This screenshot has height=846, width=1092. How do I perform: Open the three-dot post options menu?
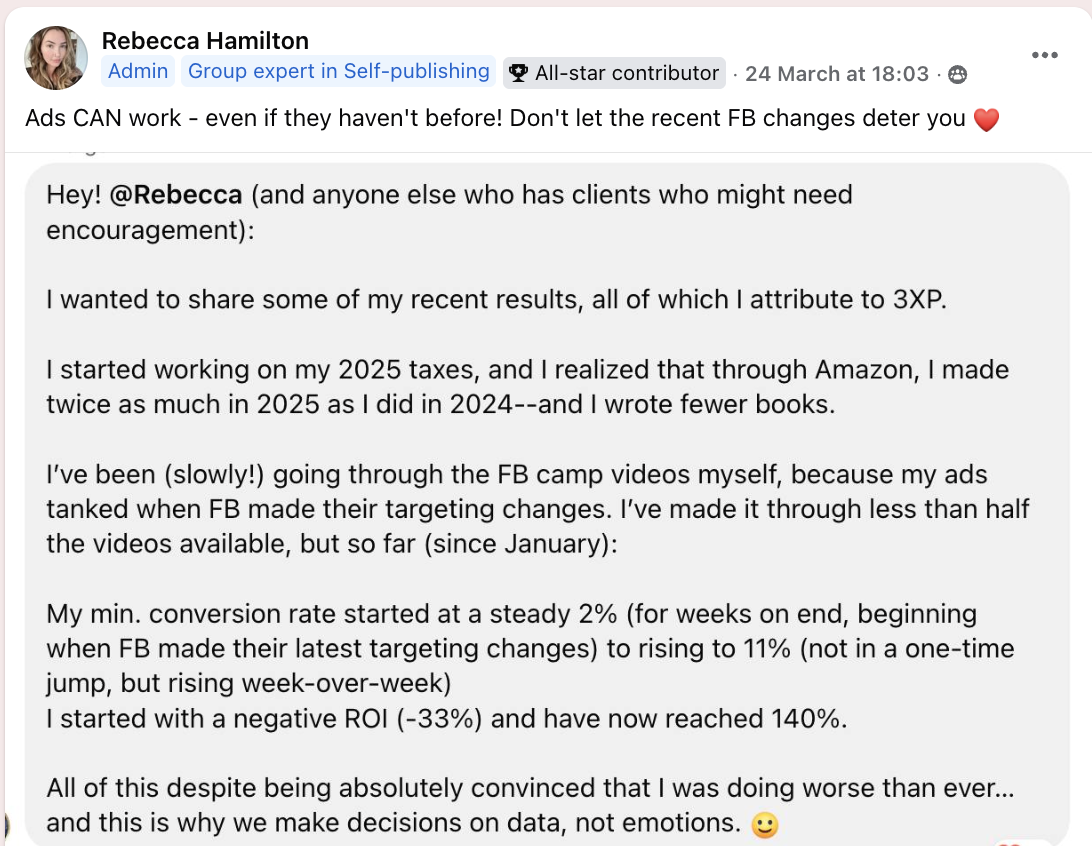(x=1045, y=55)
